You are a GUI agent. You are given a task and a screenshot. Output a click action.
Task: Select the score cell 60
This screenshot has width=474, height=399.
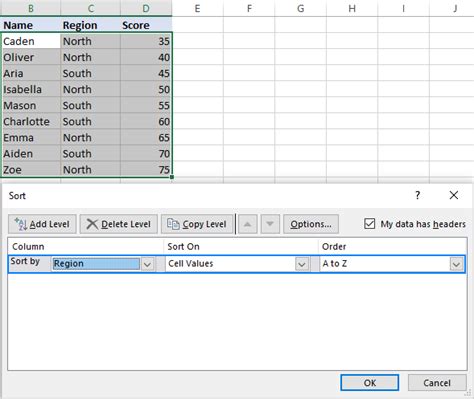pyautogui.click(x=146, y=121)
